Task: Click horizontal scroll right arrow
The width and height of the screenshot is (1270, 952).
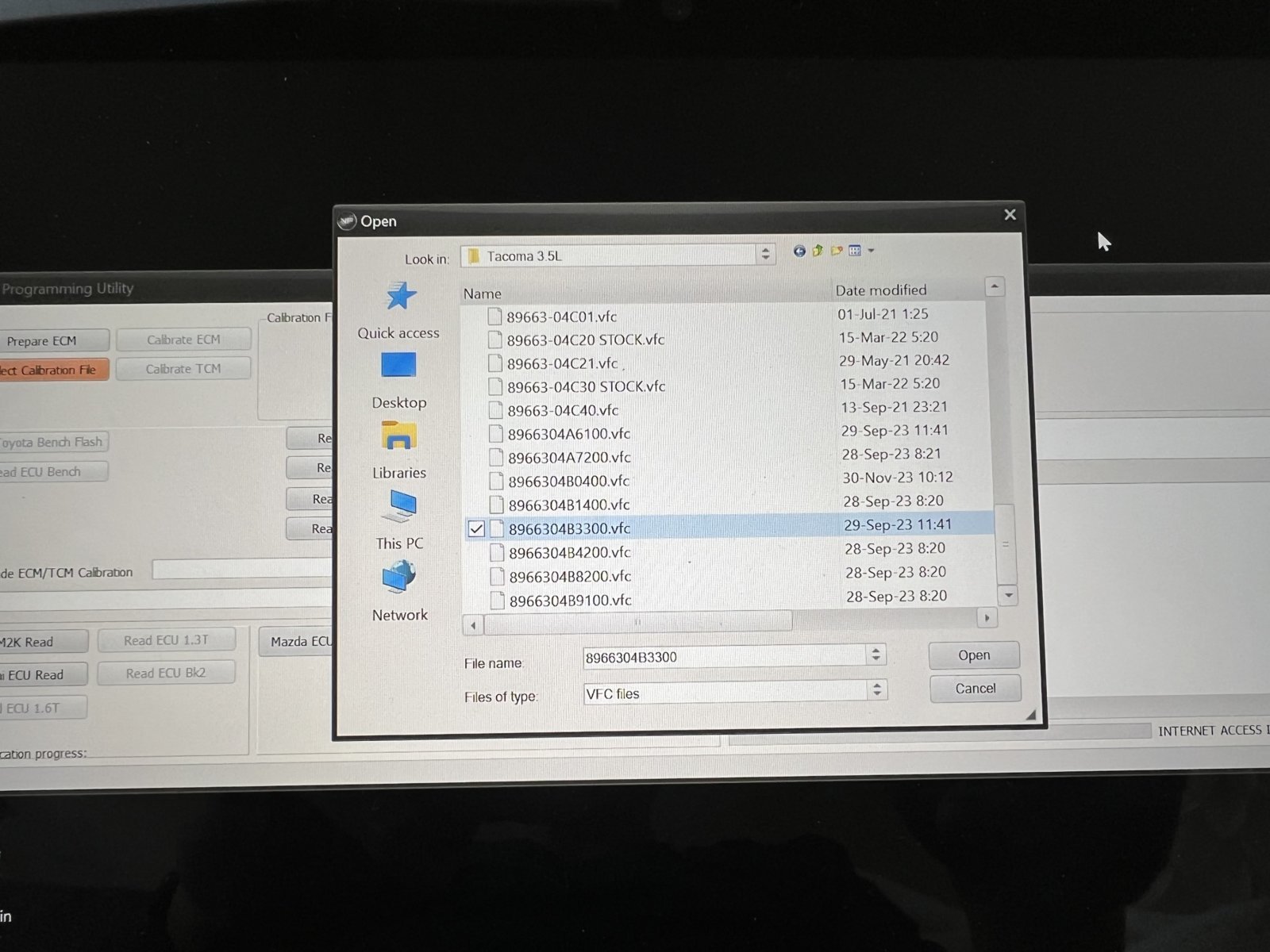Action: tap(987, 617)
